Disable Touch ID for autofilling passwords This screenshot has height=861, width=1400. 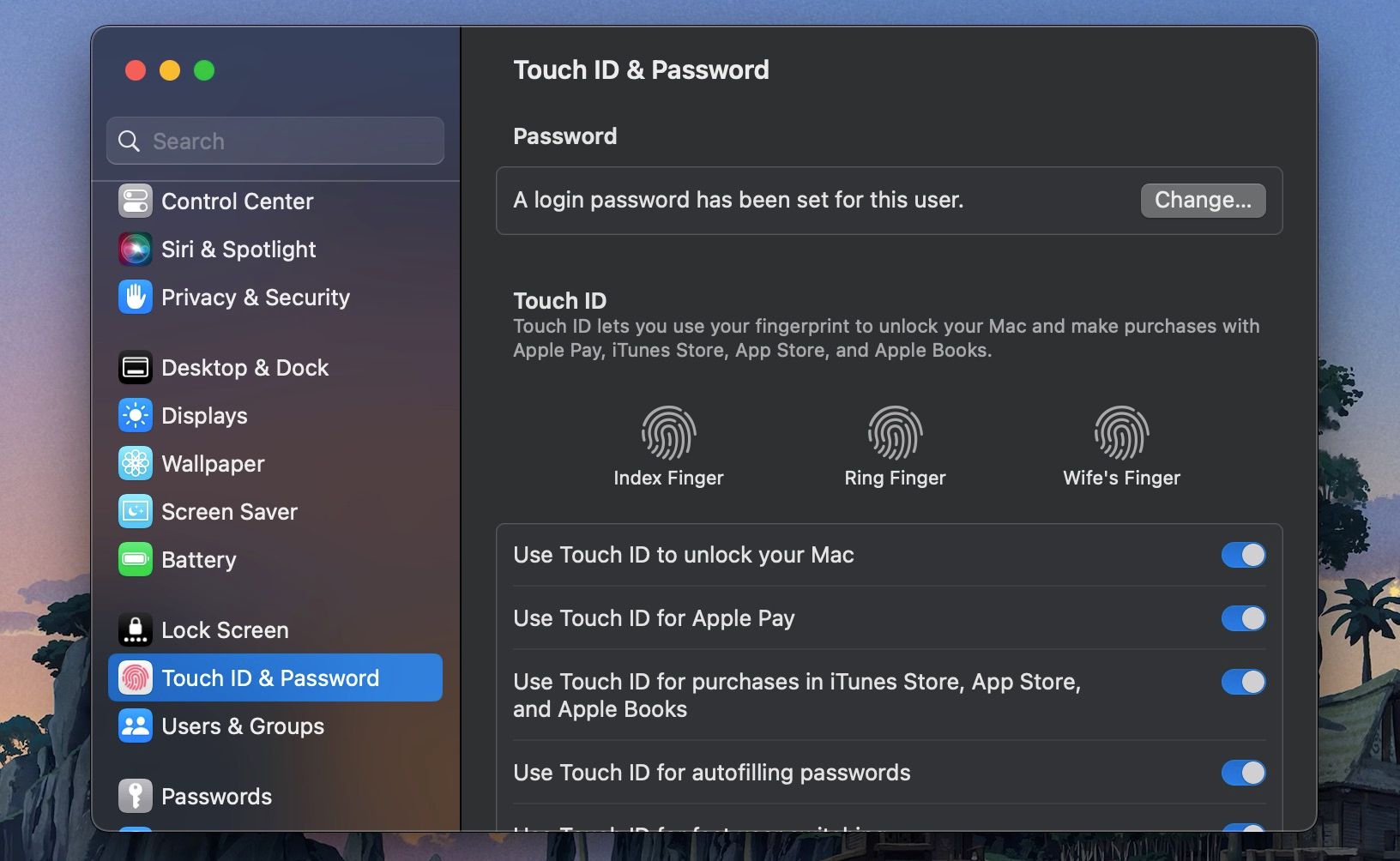click(x=1243, y=772)
